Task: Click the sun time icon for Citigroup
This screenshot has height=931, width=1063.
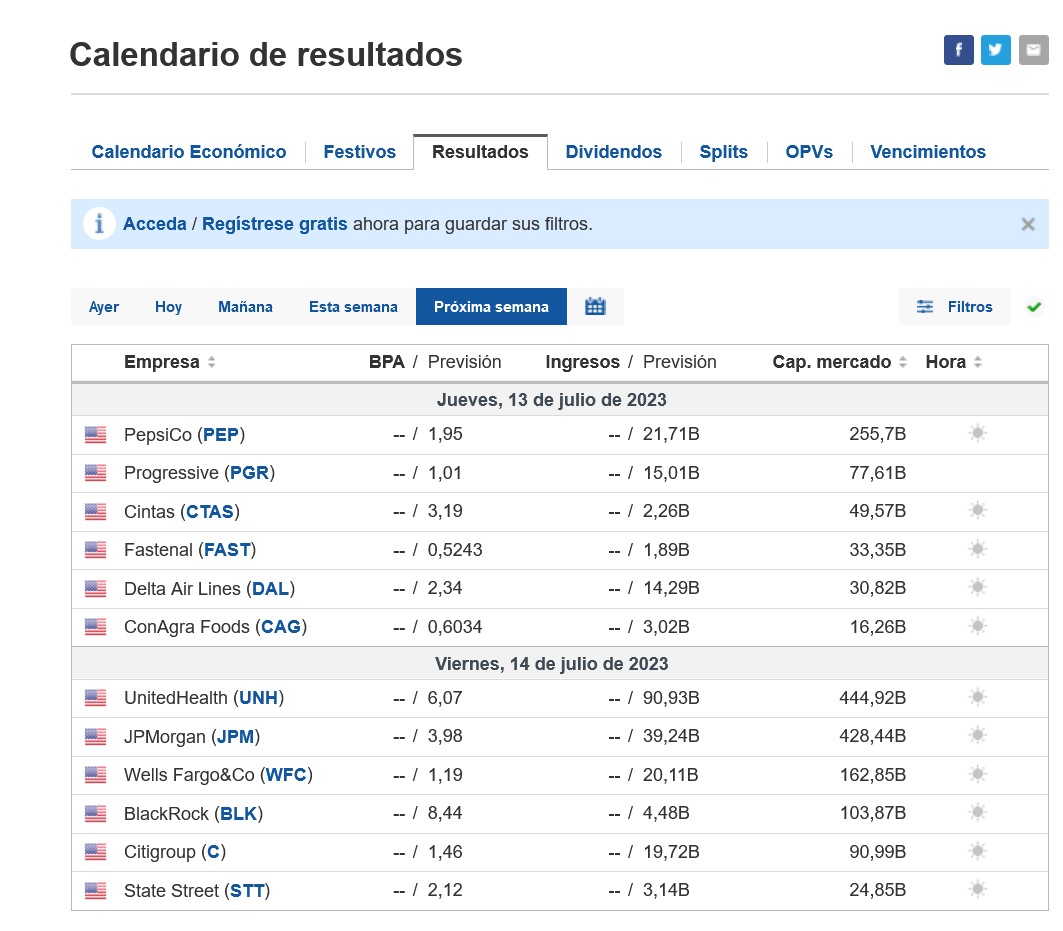Action: (x=978, y=850)
